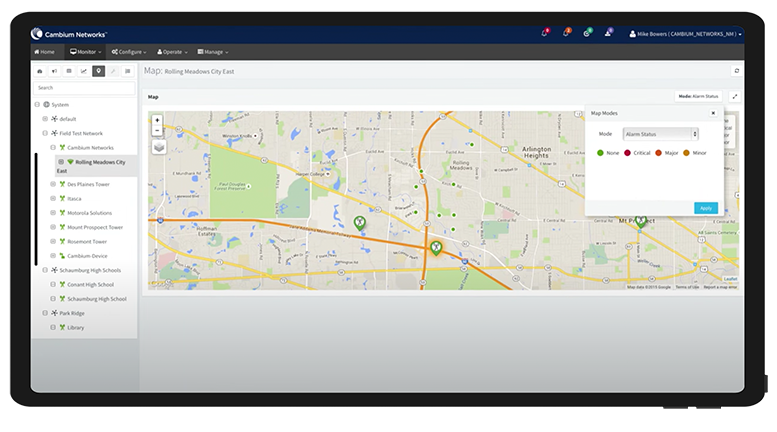Open the Configure menu
This screenshot has height=432, width=777.
129,52
